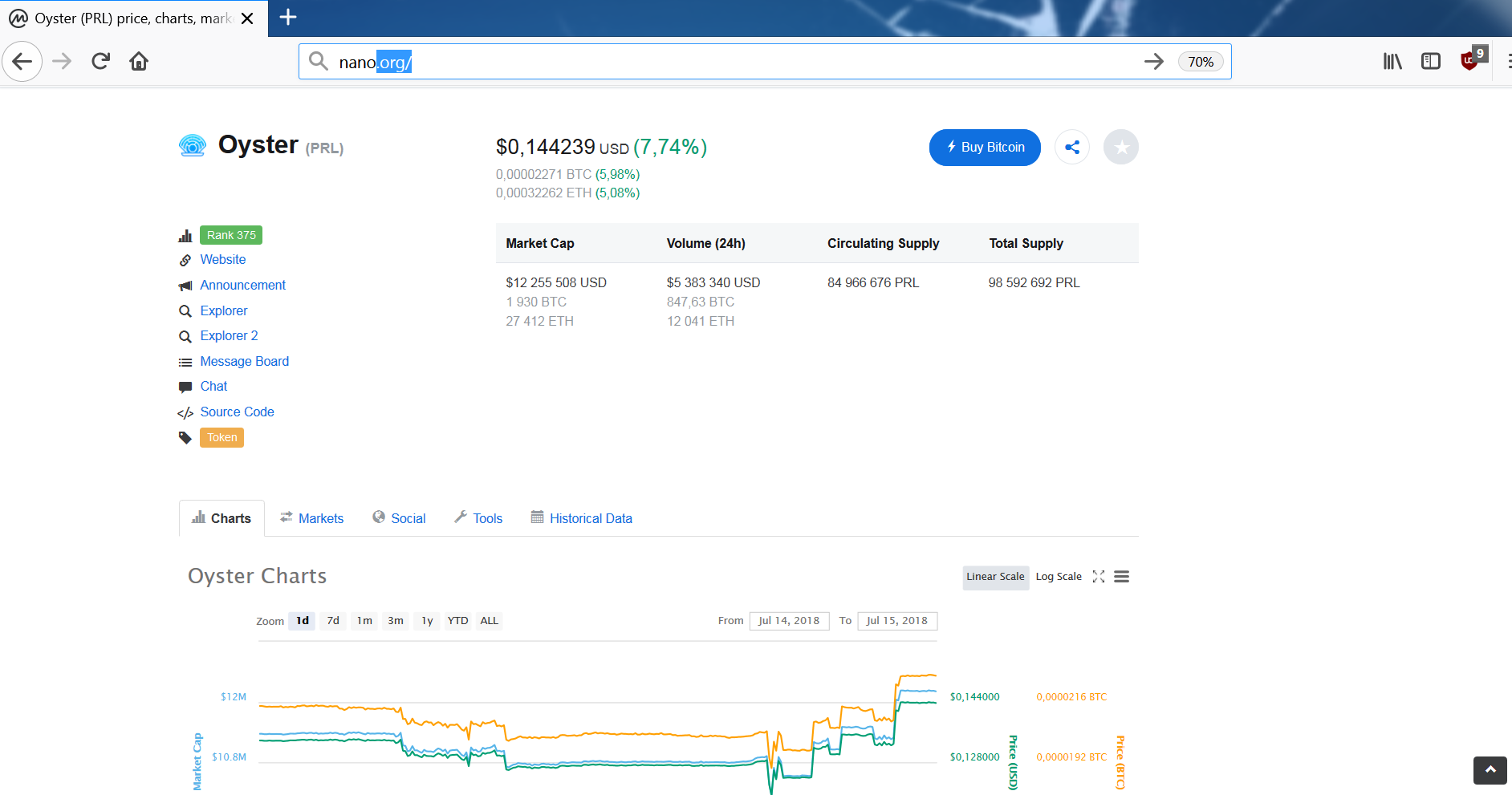1512x795 pixels.
Task: Switch to the Charts tab
Action: (222, 518)
